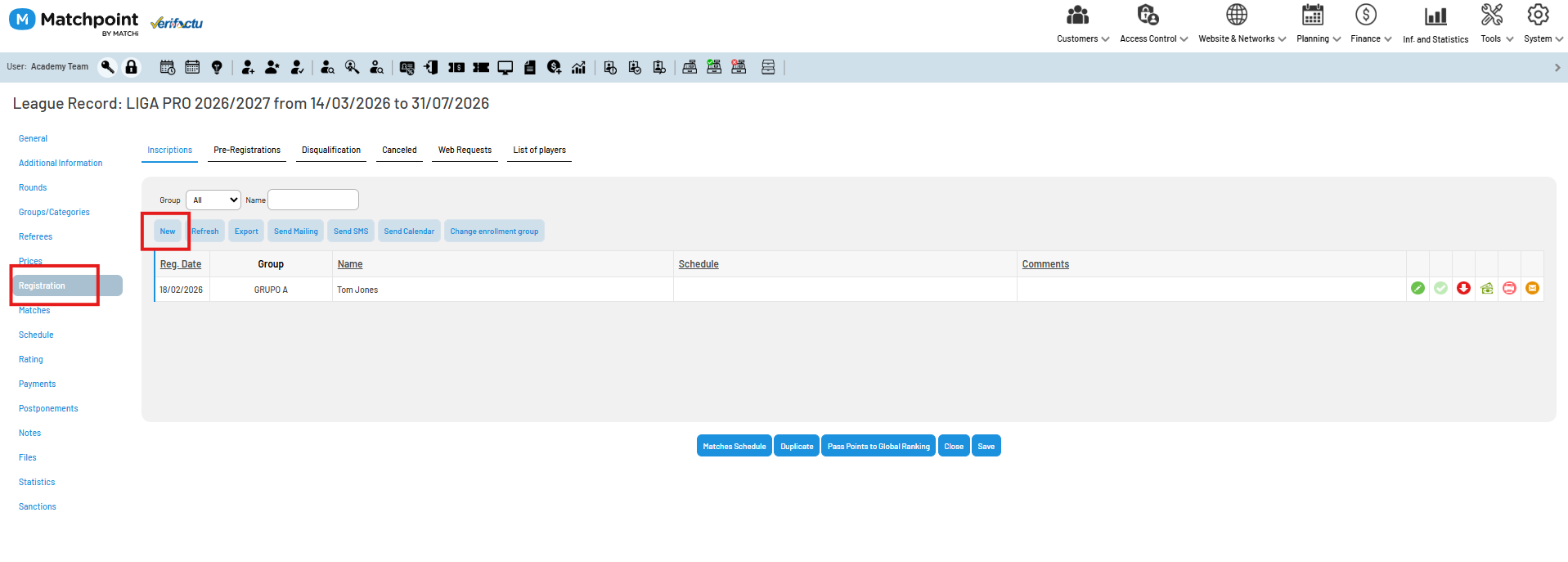Open the Access Control menu

1153,25
